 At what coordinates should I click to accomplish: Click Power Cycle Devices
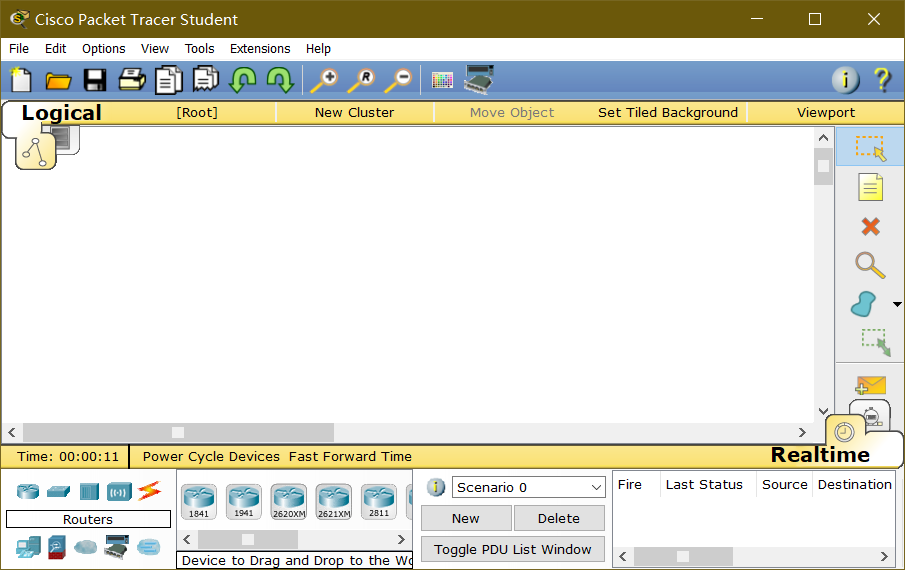click(211, 456)
